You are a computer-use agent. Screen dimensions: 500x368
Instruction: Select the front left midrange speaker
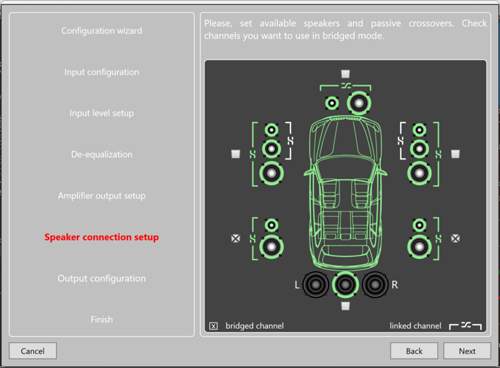coord(271,149)
